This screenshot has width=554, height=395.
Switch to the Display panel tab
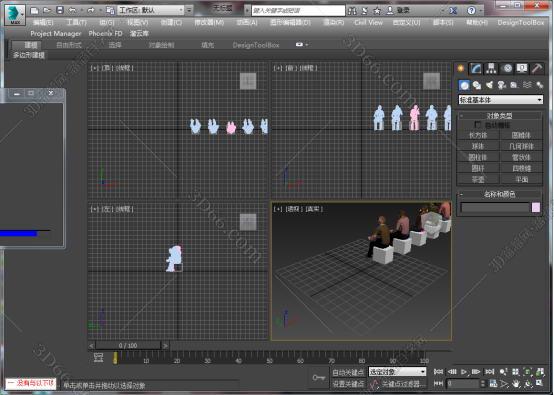[522, 68]
